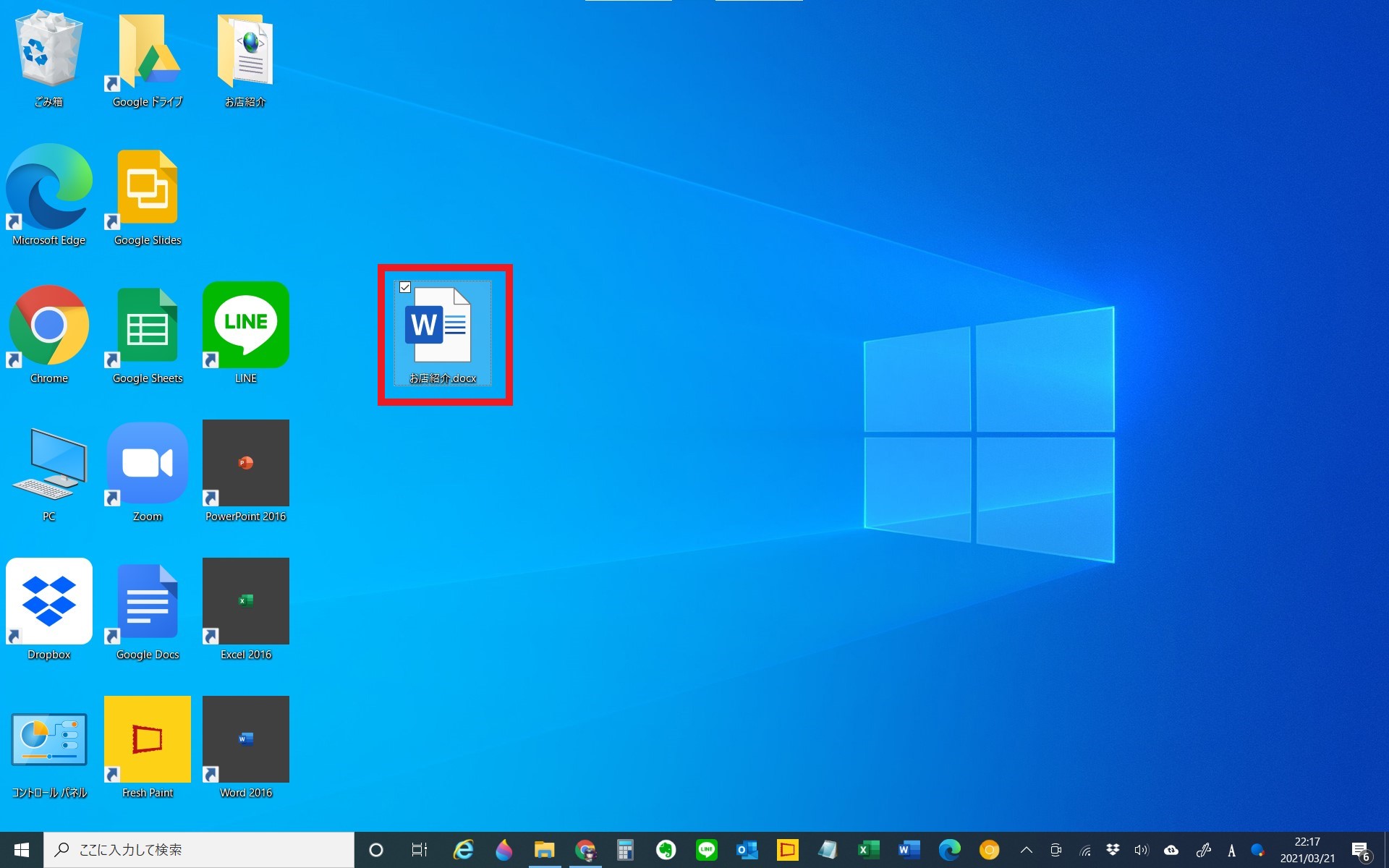Viewport: 1389px width, 868px height.
Task: Select the Excel 2016 desktop shortcut
Action: click(x=246, y=610)
